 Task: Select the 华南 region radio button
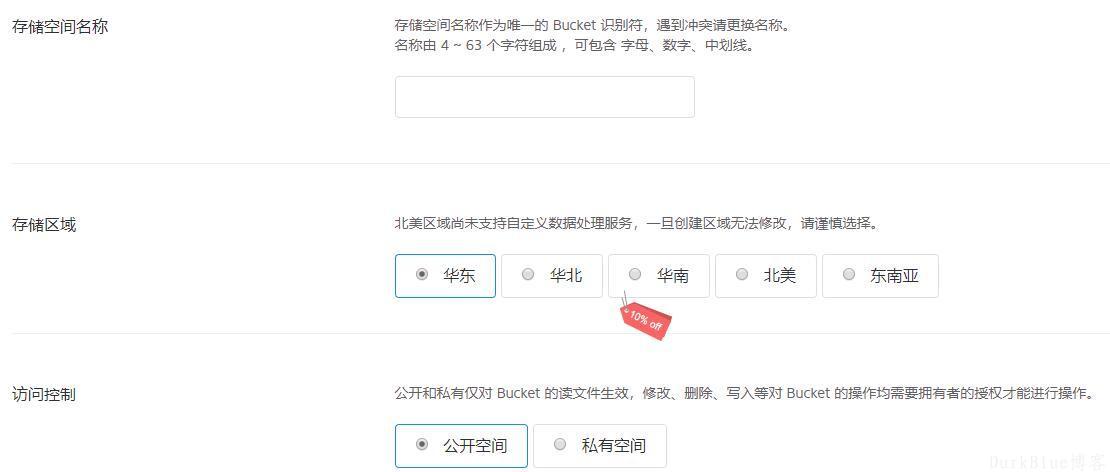[635, 275]
